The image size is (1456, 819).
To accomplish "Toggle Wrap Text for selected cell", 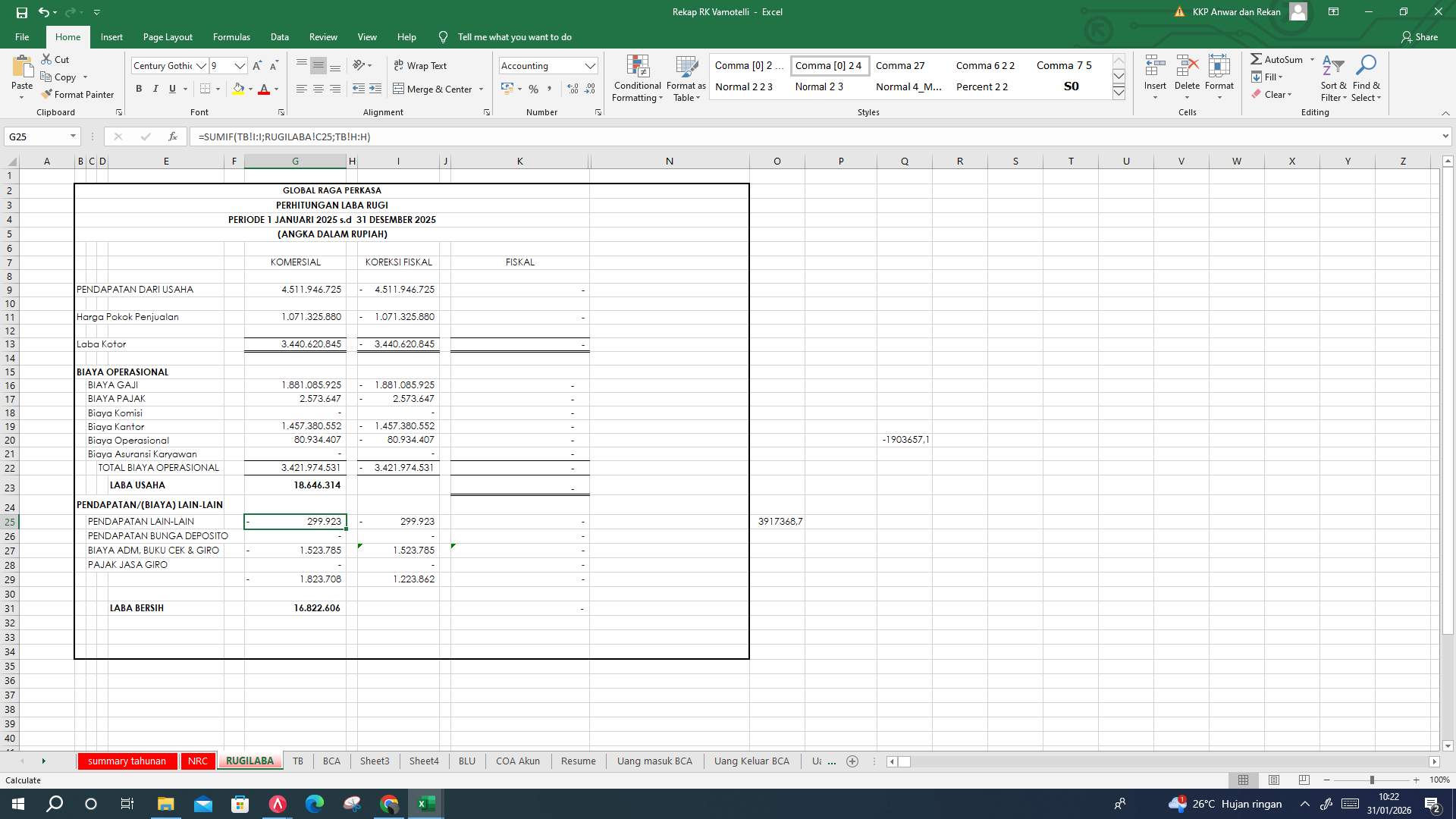I will click(419, 65).
